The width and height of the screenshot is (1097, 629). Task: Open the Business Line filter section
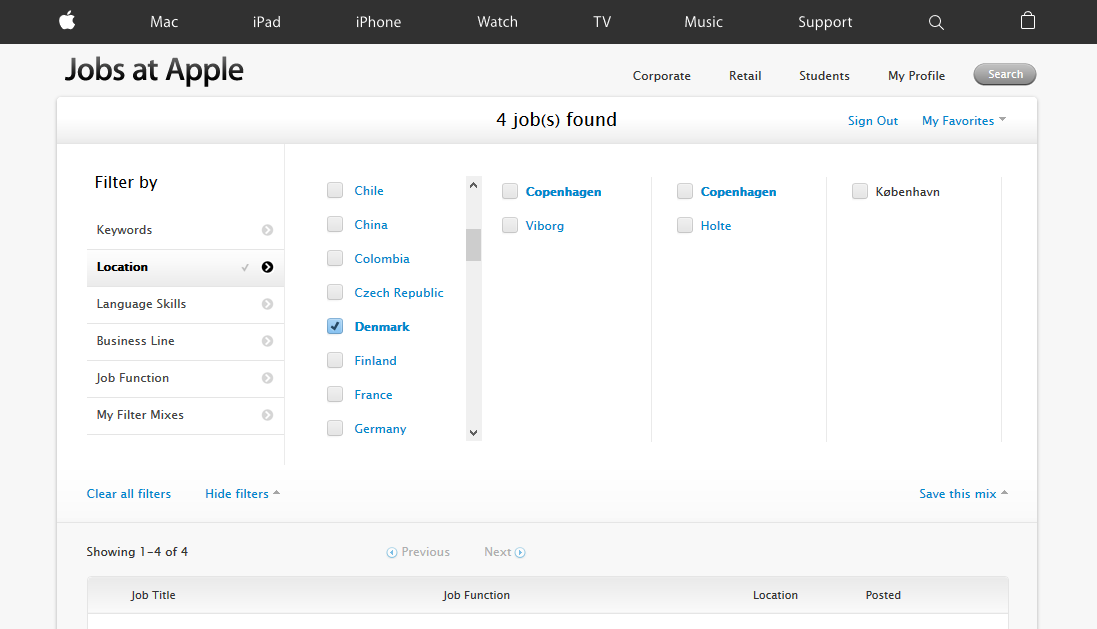(x=185, y=341)
